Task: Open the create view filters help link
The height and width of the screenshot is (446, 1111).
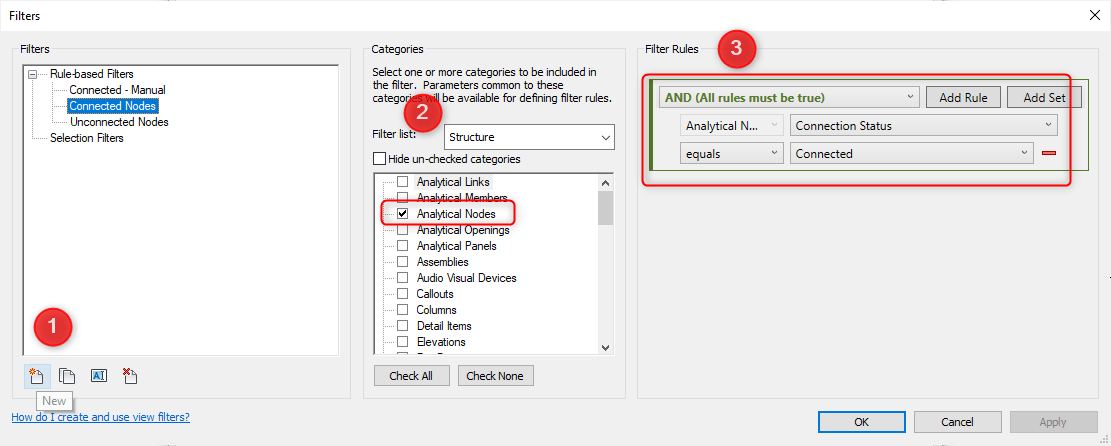Action: [x=100, y=417]
